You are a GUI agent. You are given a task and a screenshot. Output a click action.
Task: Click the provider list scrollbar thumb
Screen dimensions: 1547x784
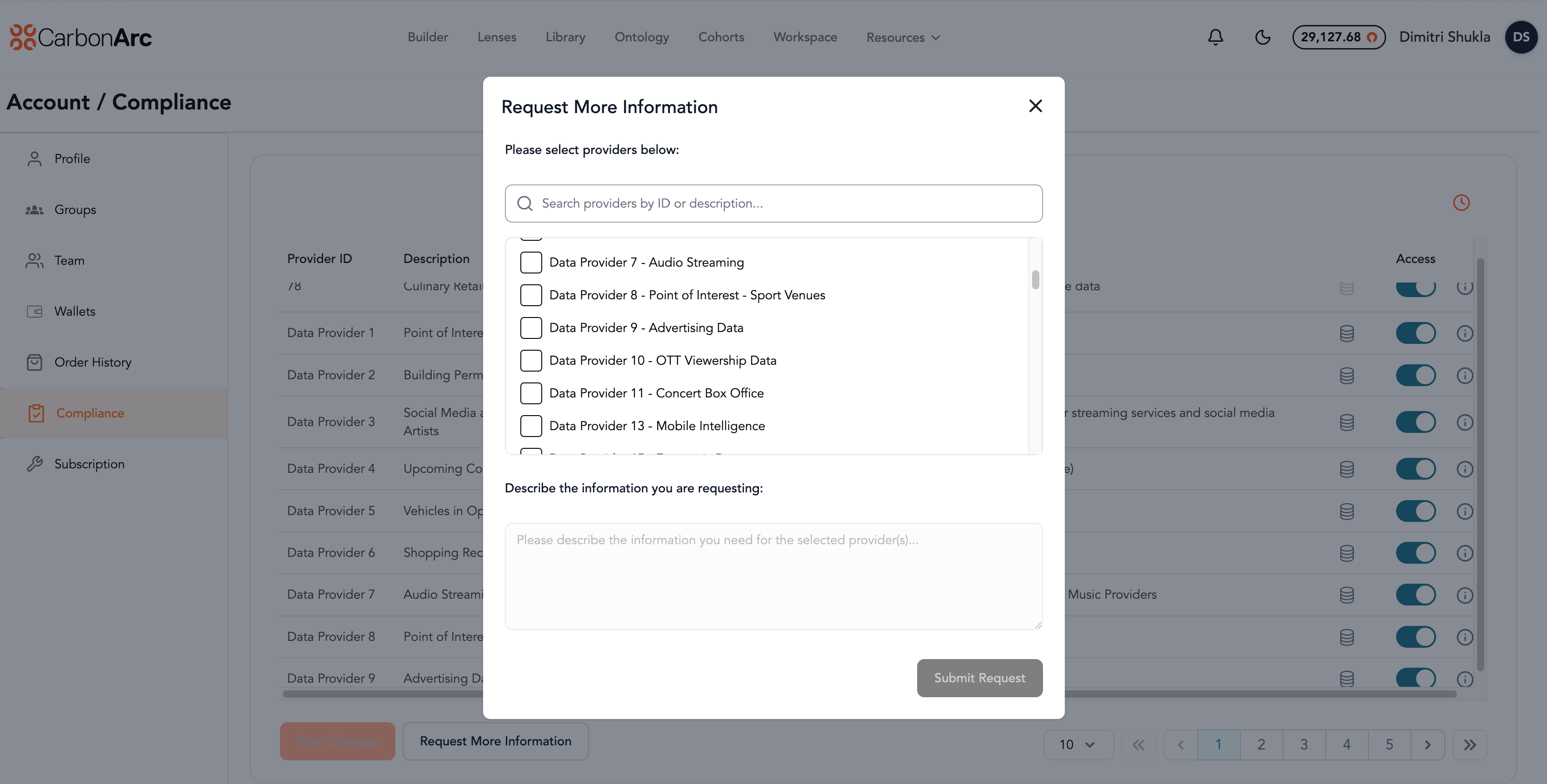pos(1035,280)
